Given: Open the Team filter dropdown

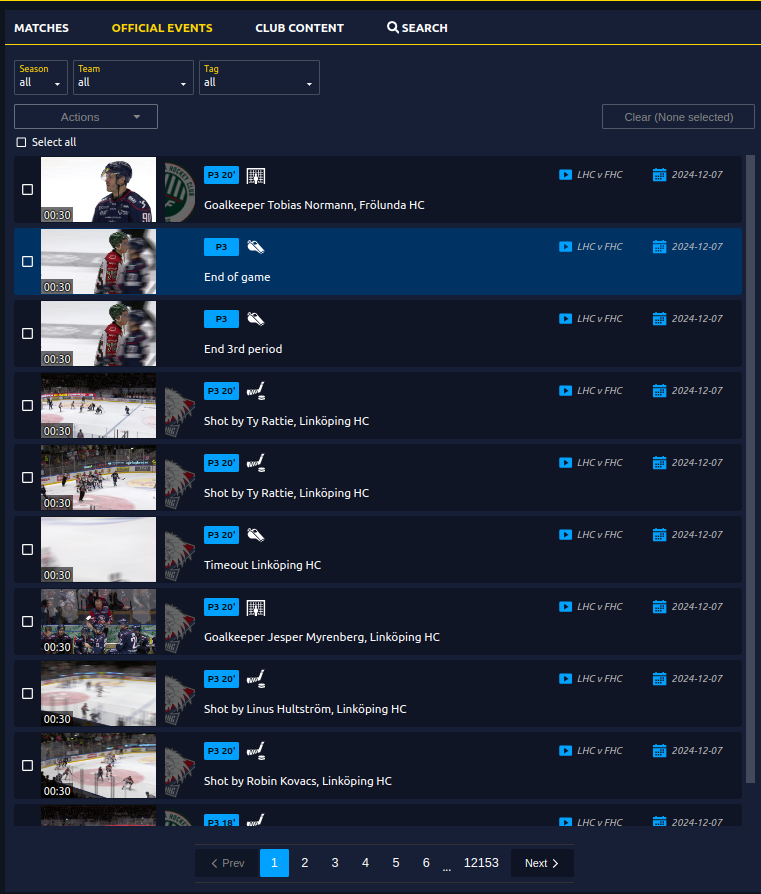Looking at the screenshot, I should tap(133, 77).
